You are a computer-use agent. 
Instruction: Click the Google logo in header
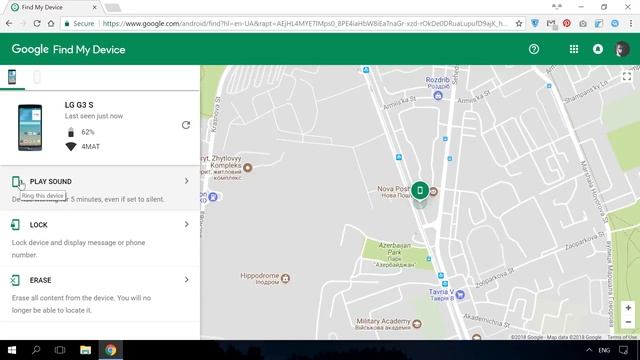pyautogui.click(x=30, y=49)
